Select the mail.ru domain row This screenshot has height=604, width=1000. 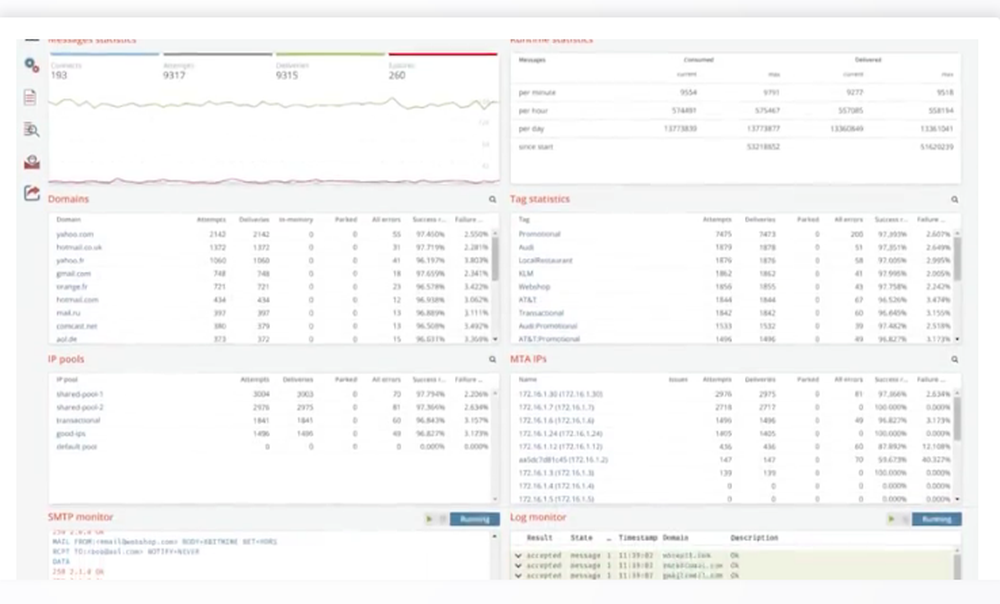(272, 313)
